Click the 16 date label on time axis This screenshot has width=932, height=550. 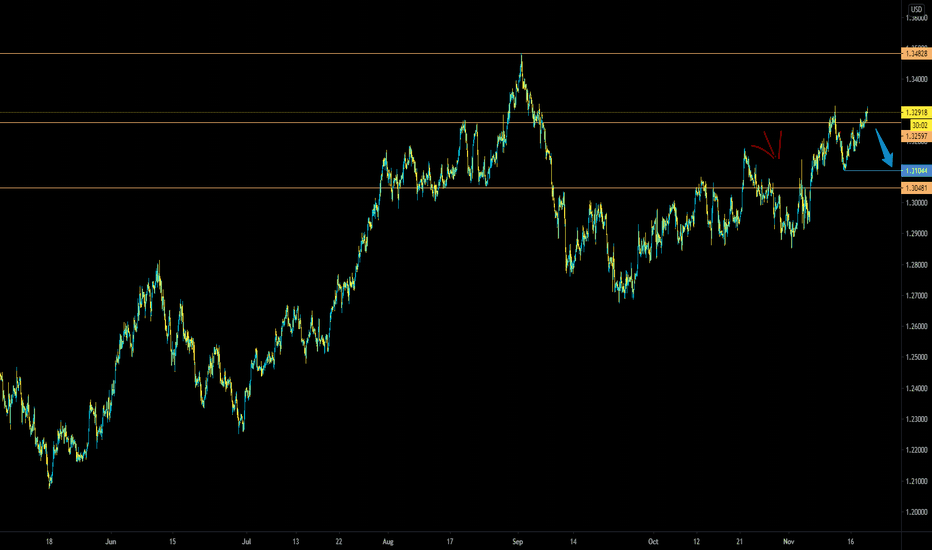click(x=851, y=542)
